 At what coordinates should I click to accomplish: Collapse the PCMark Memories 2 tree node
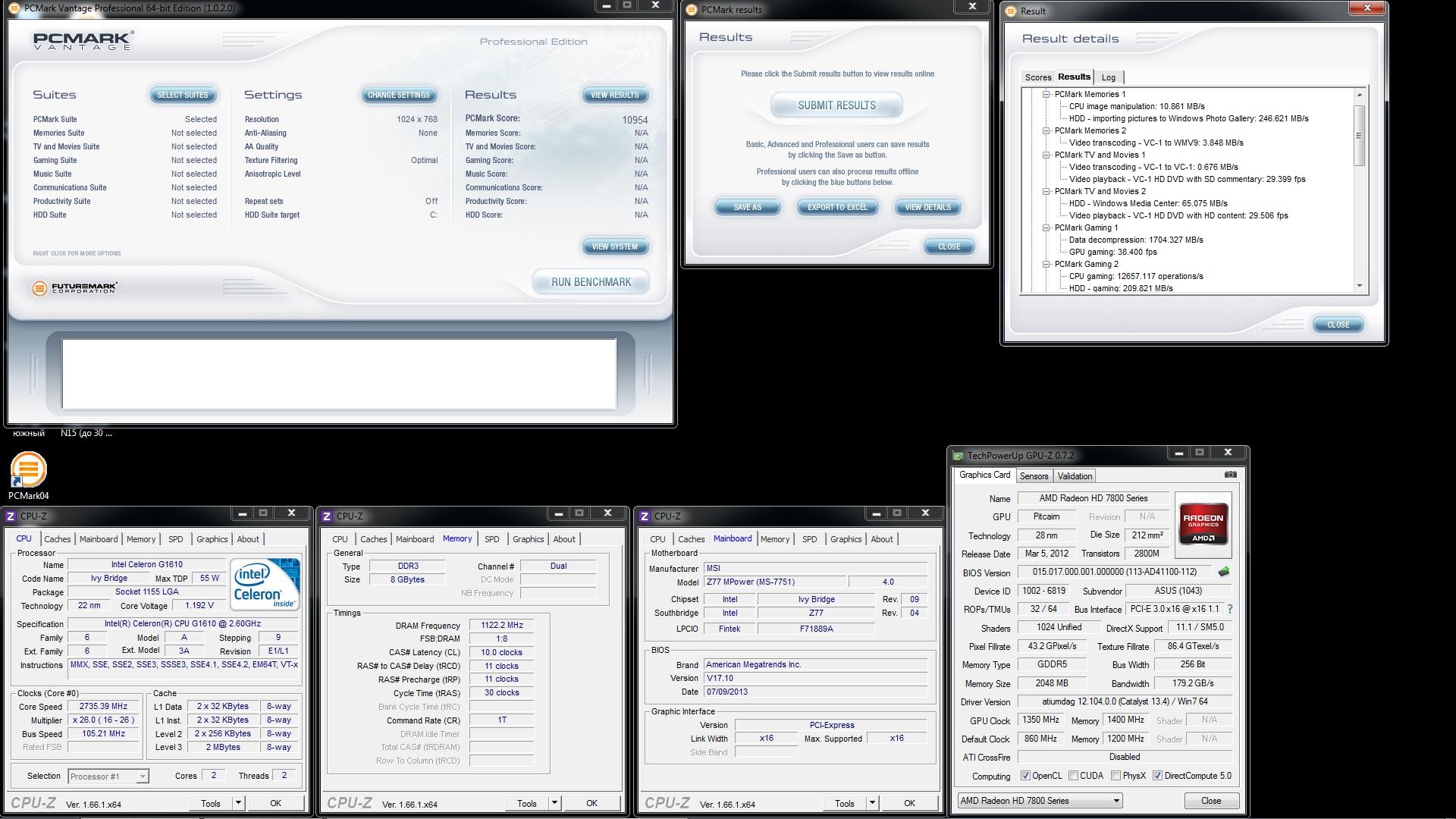point(1046,131)
